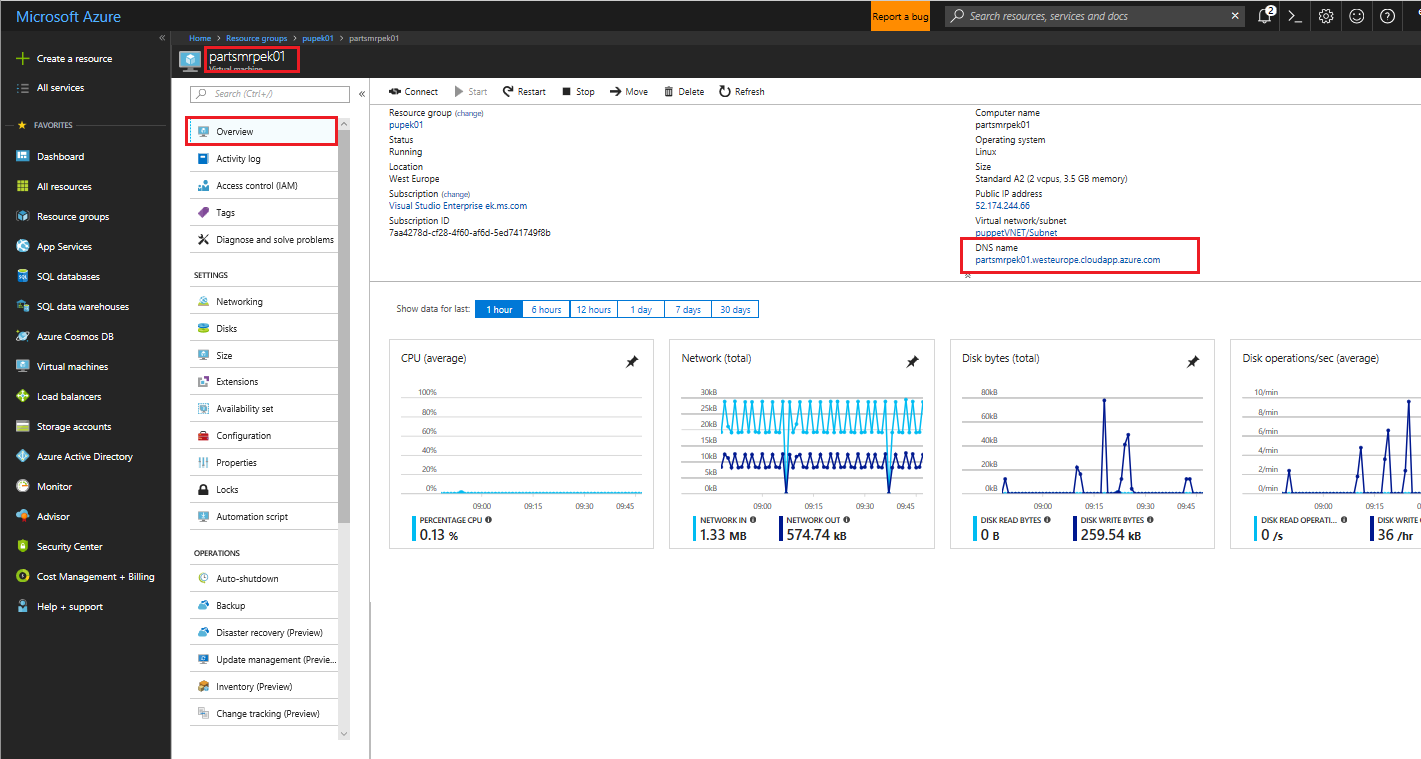Select the 6 hours data range
Viewport: 1421px width, 759px height.
click(545, 309)
